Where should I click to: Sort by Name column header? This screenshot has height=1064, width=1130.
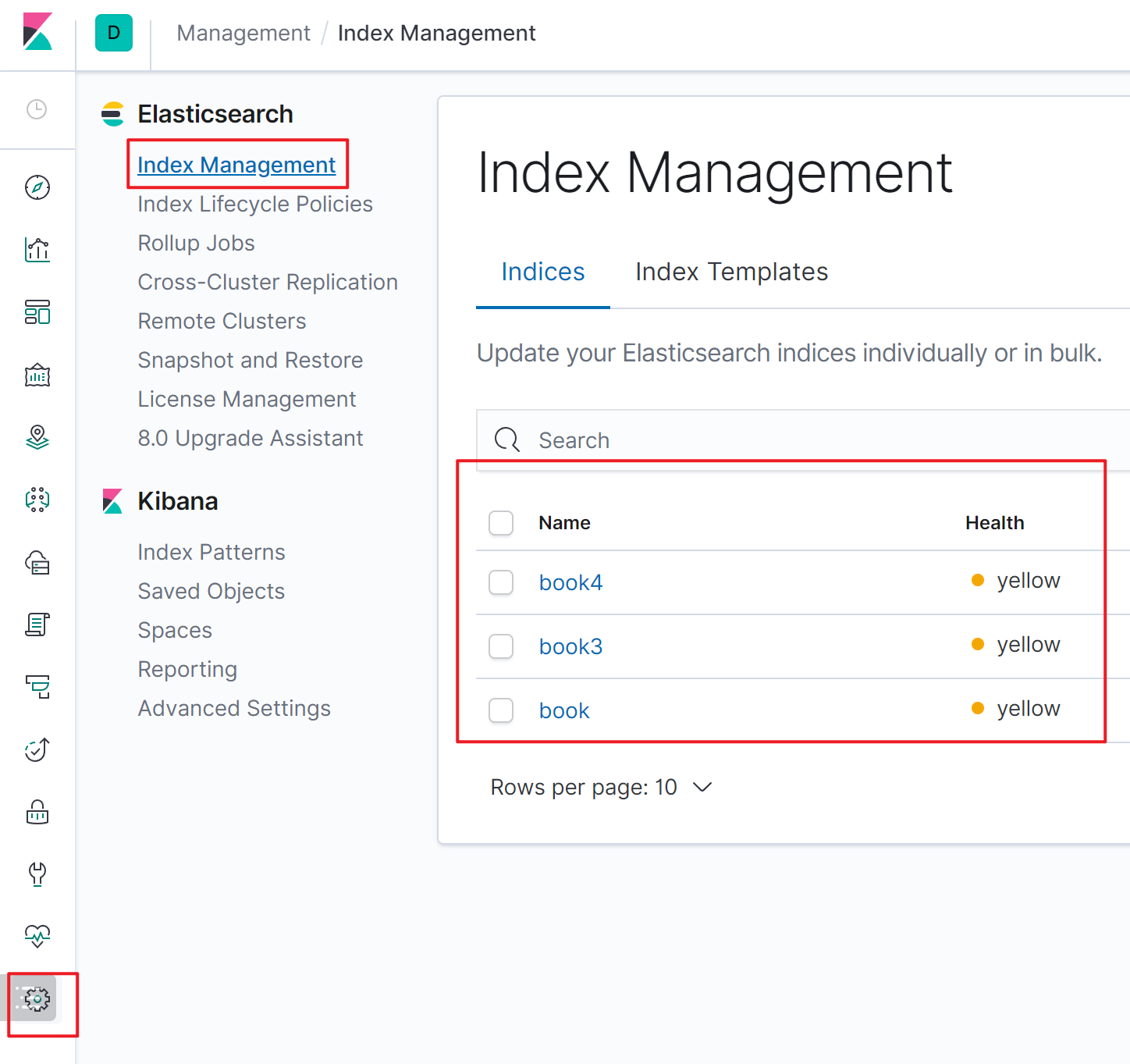pos(564,523)
